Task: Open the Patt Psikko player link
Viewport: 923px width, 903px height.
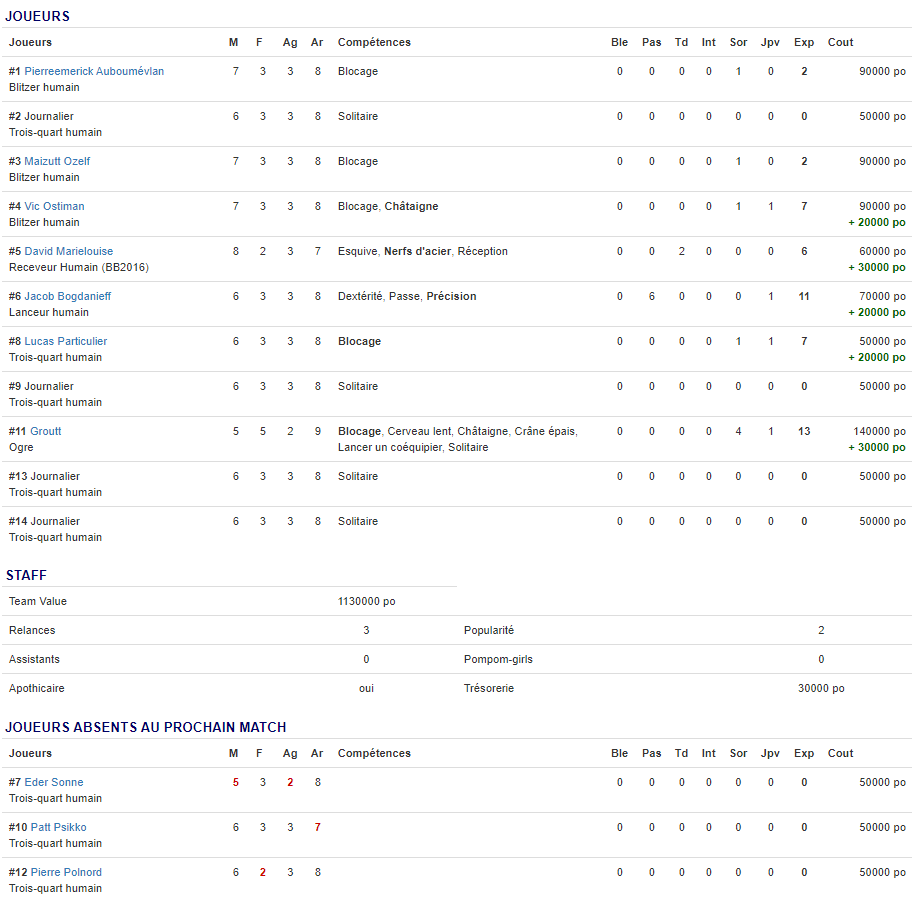Action: click(58, 828)
